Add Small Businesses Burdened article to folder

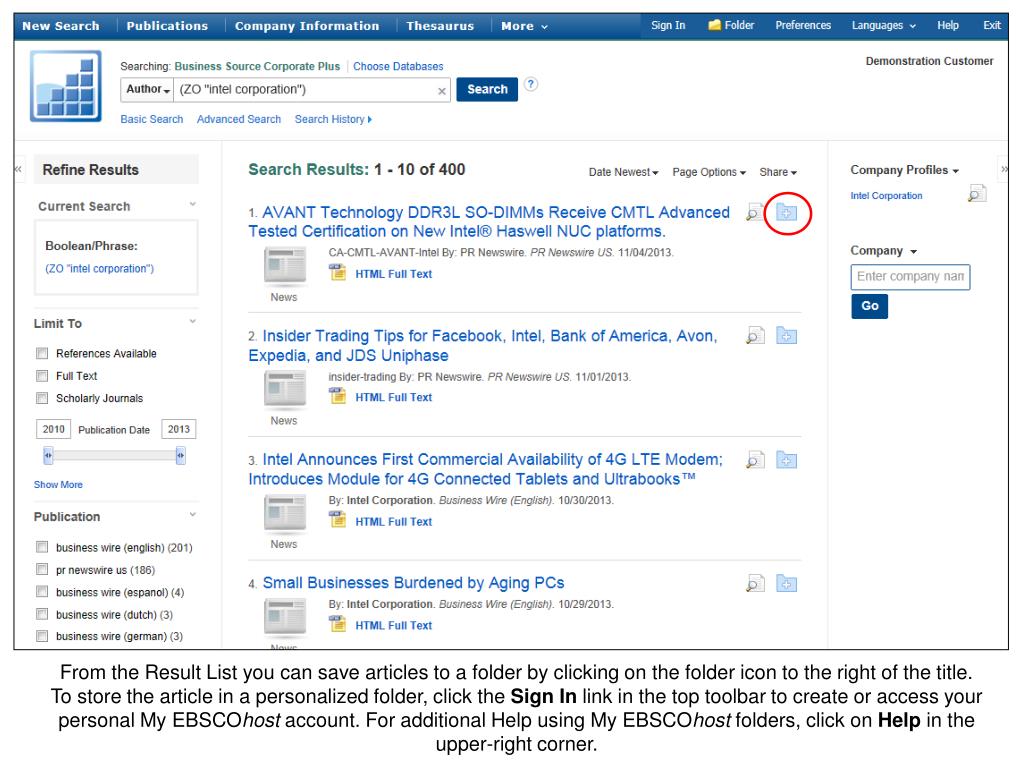786,583
